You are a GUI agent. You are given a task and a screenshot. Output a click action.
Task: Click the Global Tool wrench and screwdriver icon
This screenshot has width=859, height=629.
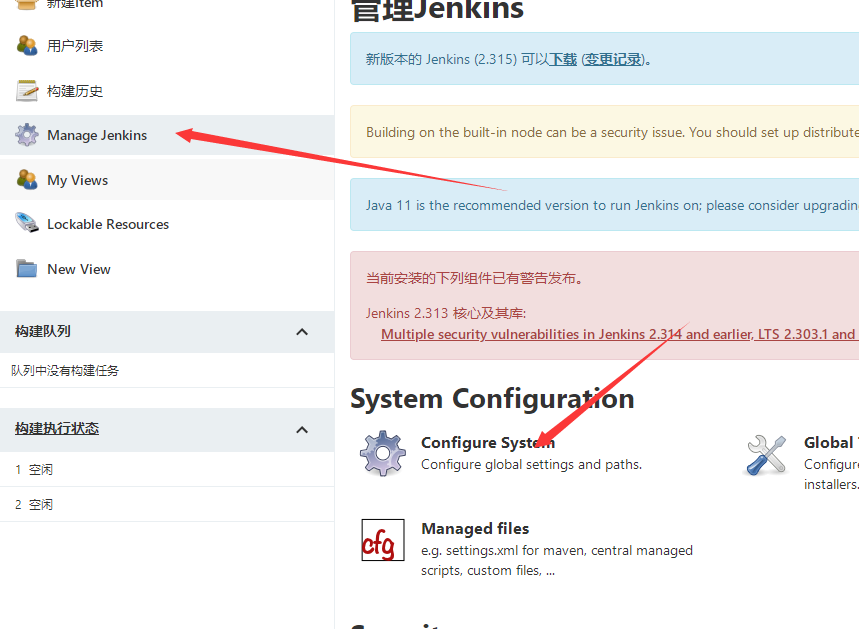[x=766, y=455]
